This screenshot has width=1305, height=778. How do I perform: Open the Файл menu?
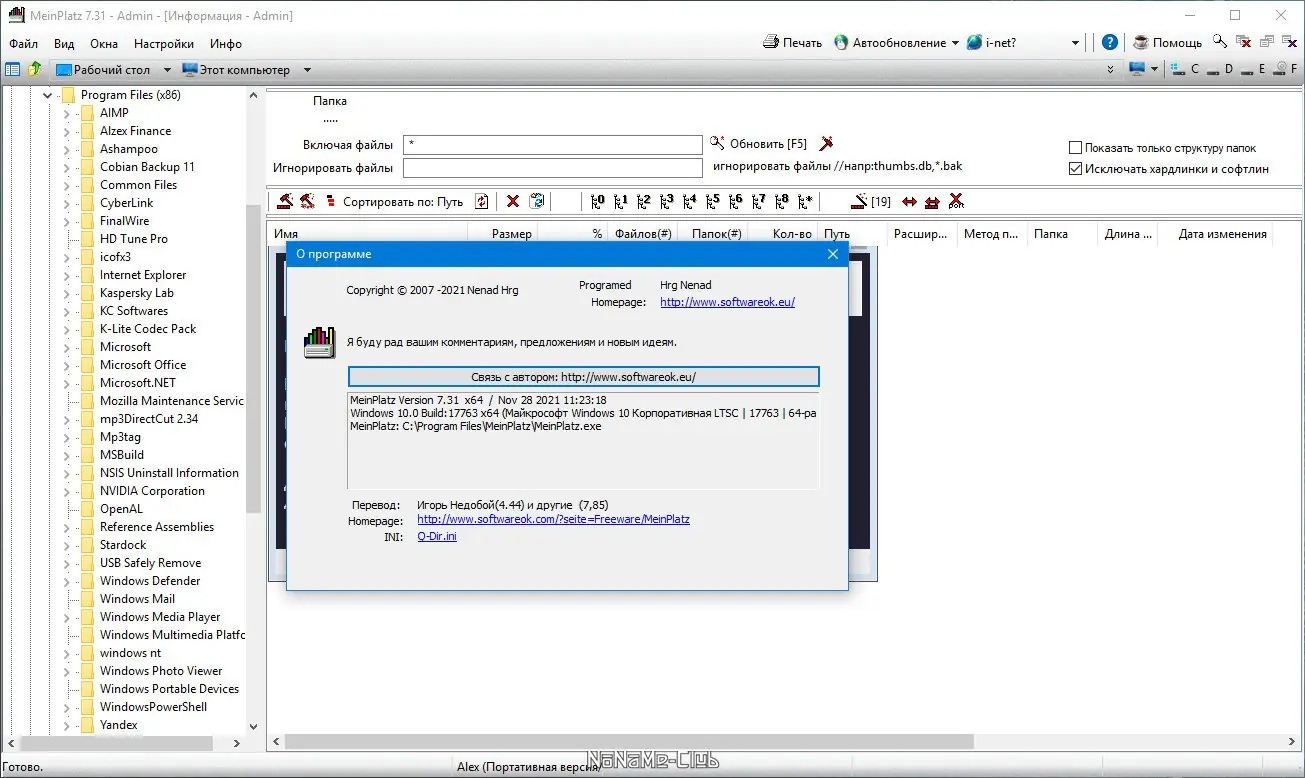(24, 44)
